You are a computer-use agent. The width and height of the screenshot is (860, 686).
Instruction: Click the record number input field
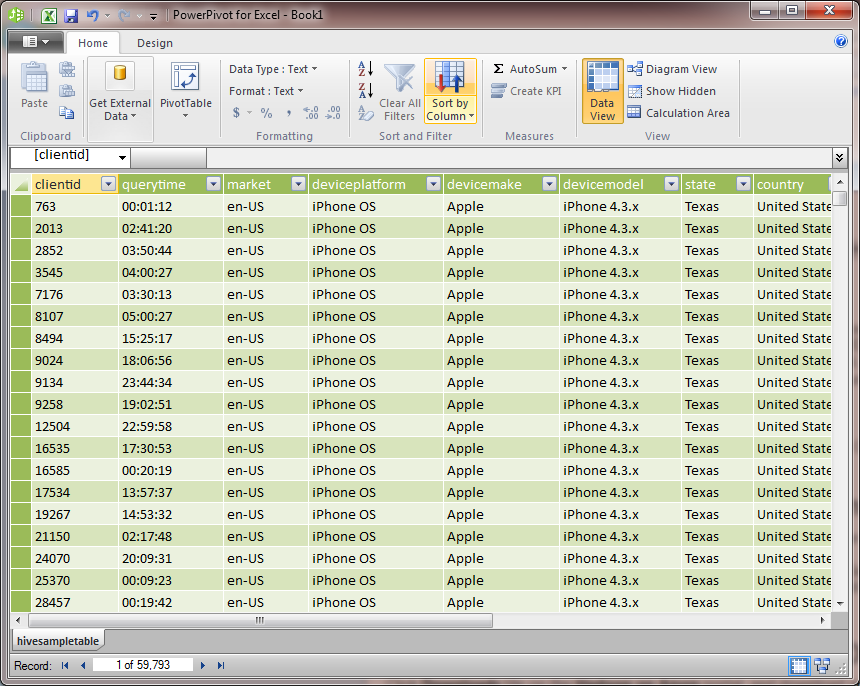pos(142,665)
